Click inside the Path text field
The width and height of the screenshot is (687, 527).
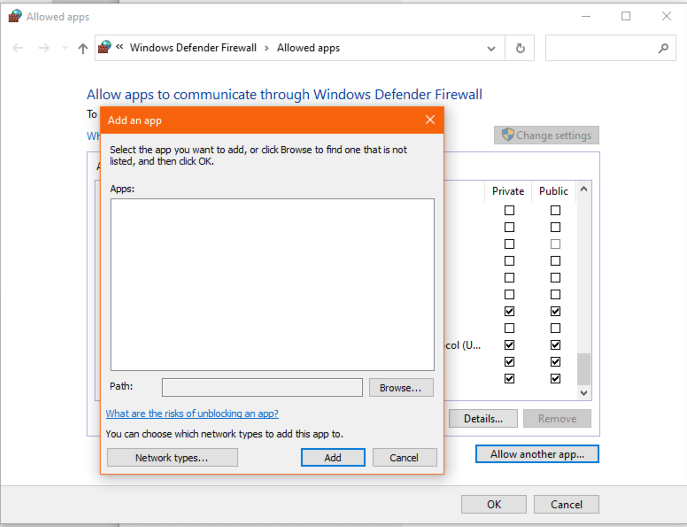tap(262, 388)
